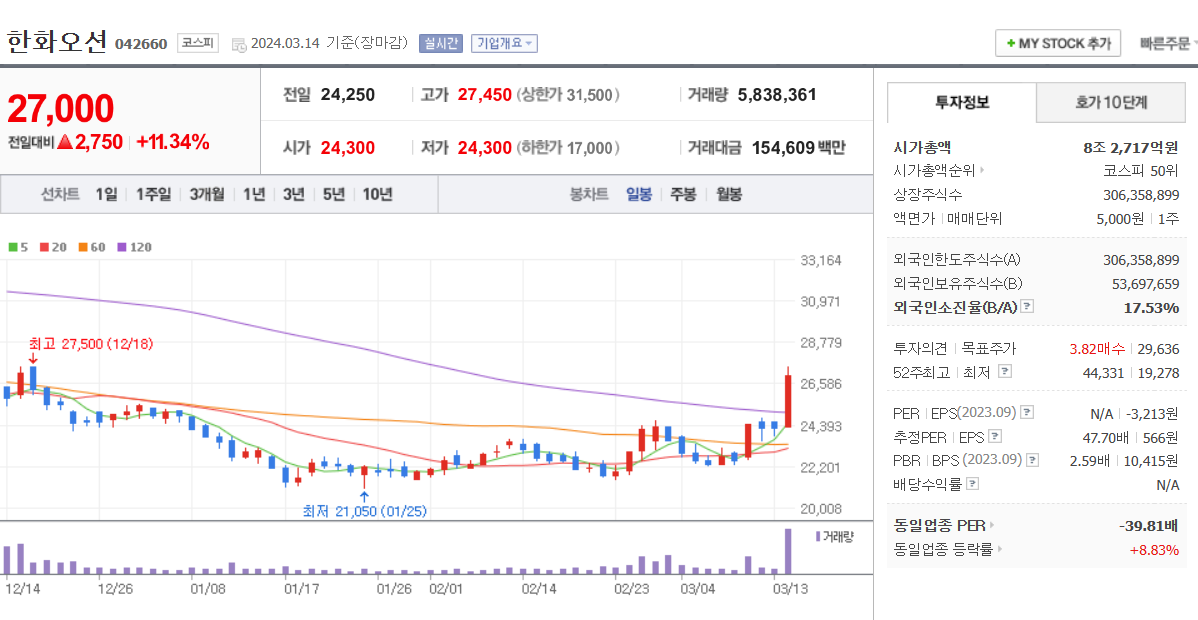The width and height of the screenshot is (1198, 620).
Task: Click the MY STOCK 추가 button
Action: [x=1057, y=44]
